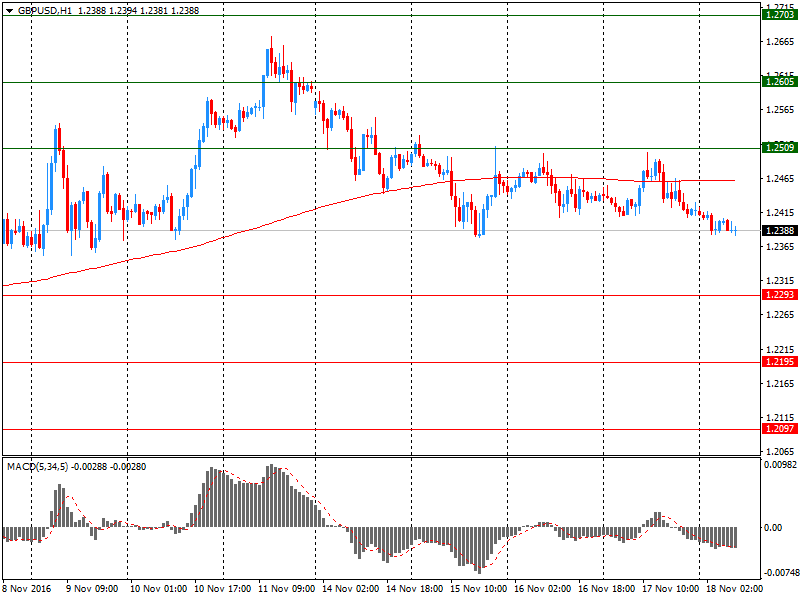Select the 1.2509 resistance level label
Viewport: 800px width, 600px height.
pos(780,148)
